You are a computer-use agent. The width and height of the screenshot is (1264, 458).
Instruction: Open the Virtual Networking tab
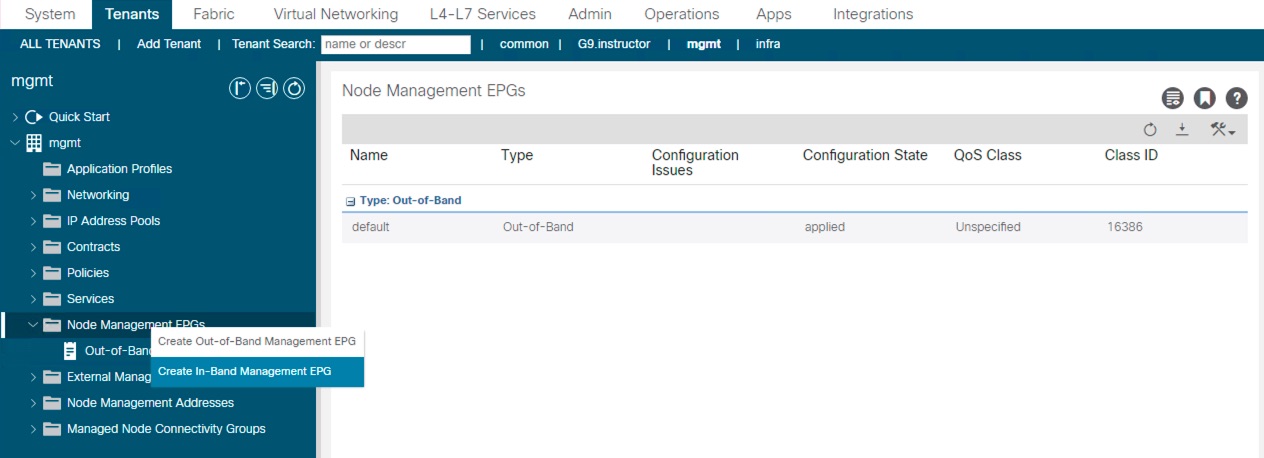(x=335, y=14)
